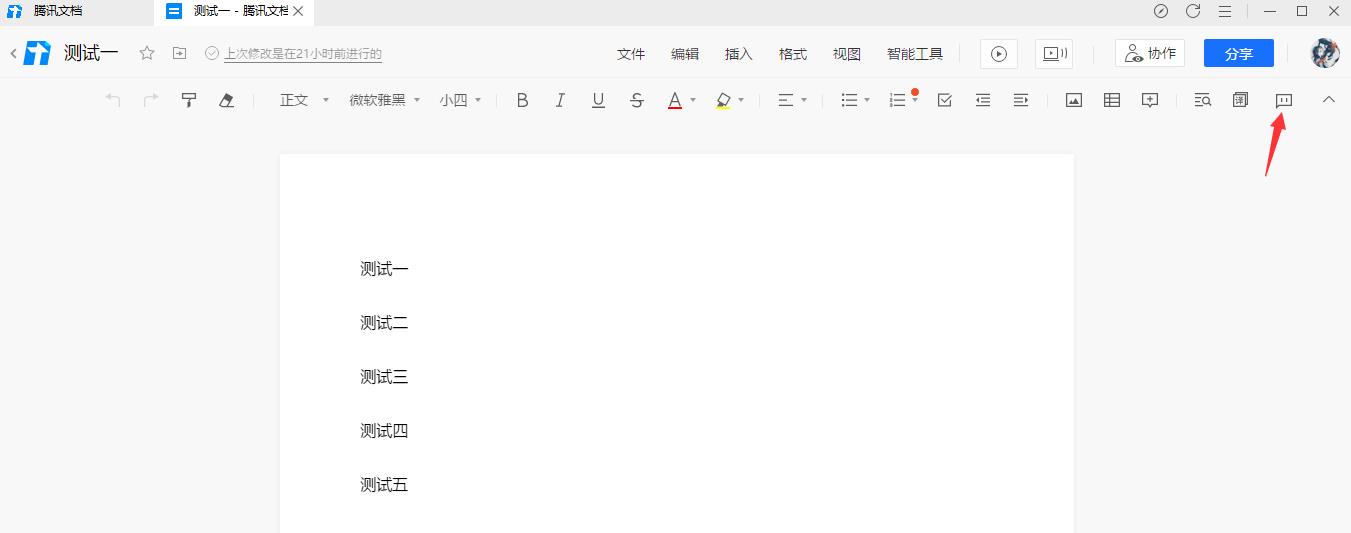Collapse the toolbar with the chevron

1329,100
